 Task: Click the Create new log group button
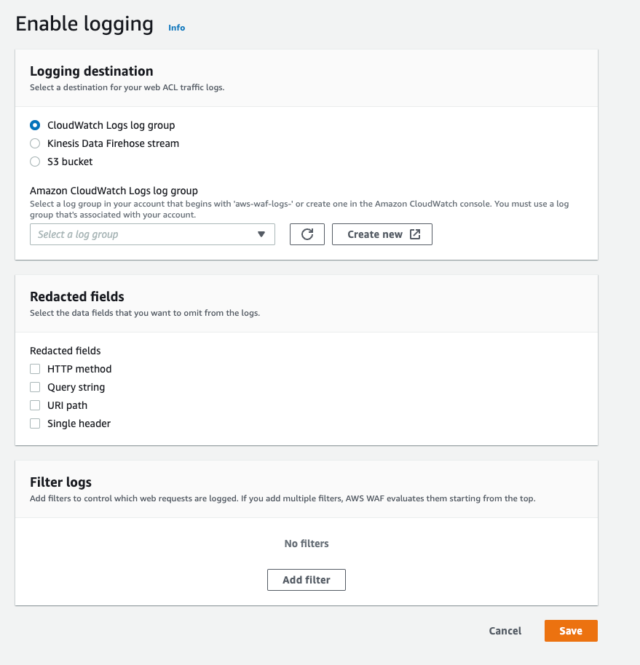click(382, 234)
